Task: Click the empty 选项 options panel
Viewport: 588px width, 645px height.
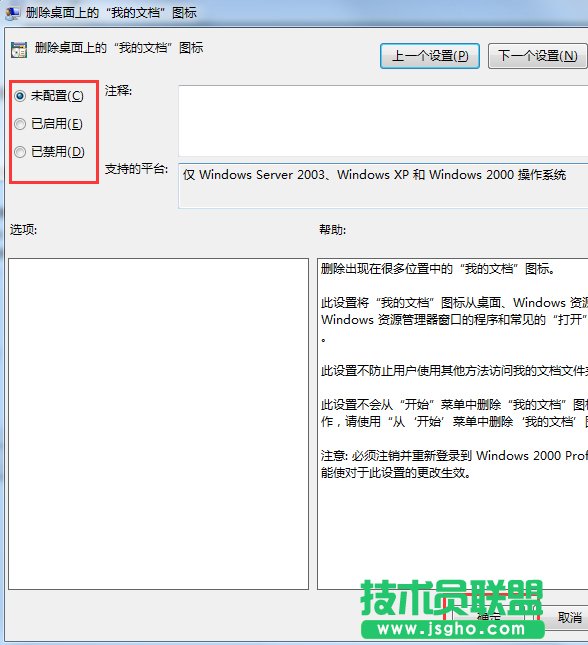Action: [158, 424]
